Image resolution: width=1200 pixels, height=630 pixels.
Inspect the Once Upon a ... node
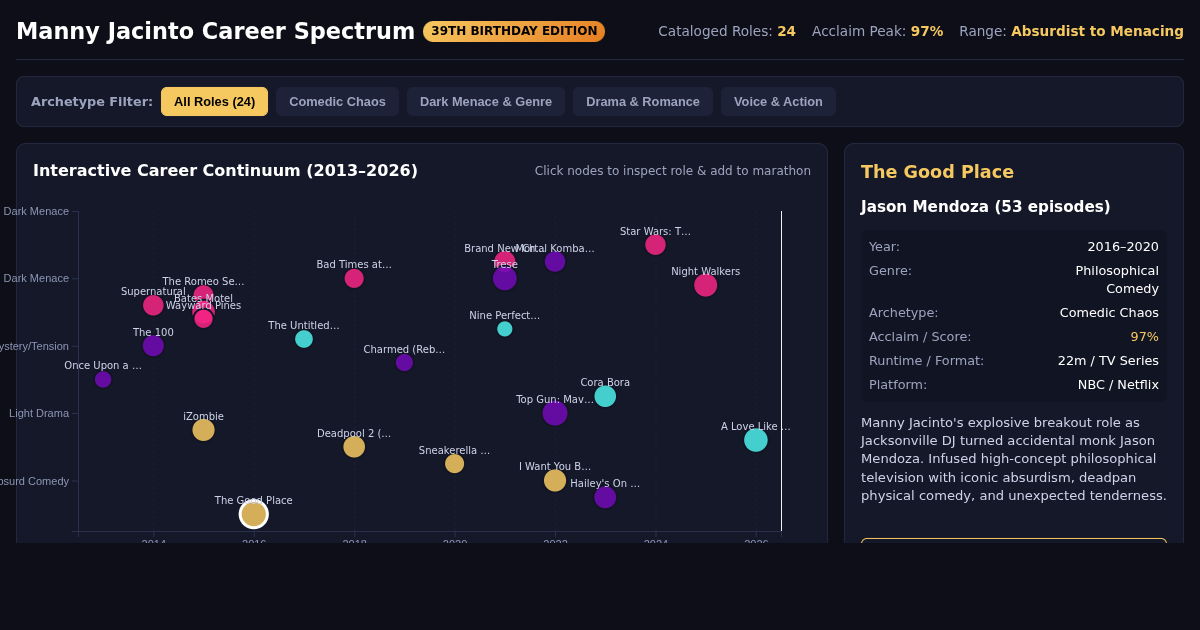[103, 379]
